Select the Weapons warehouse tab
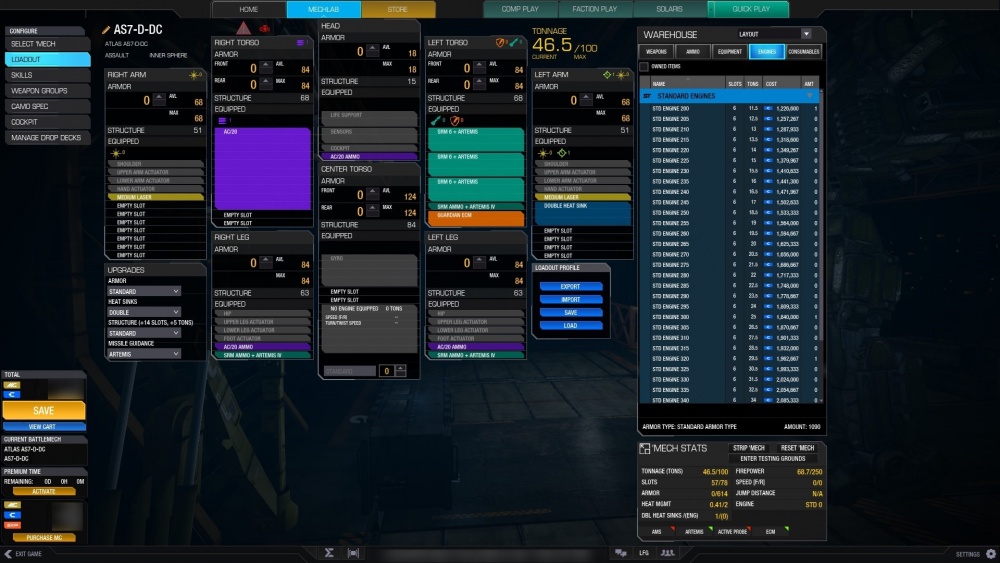This screenshot has height=563, width=1000. pos(656,52)
